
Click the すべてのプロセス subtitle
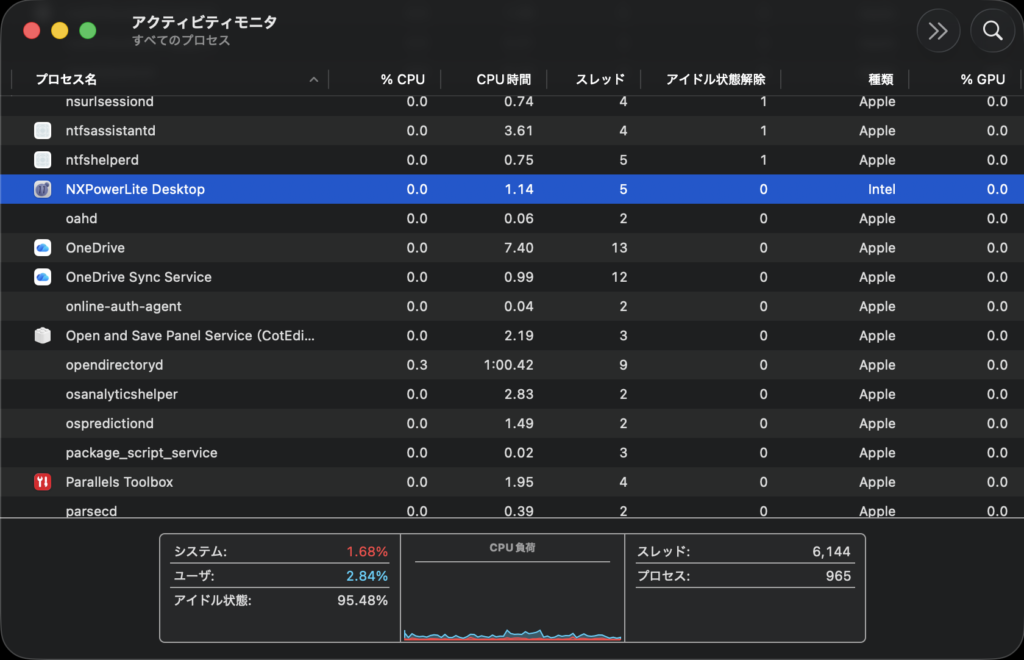181,40
